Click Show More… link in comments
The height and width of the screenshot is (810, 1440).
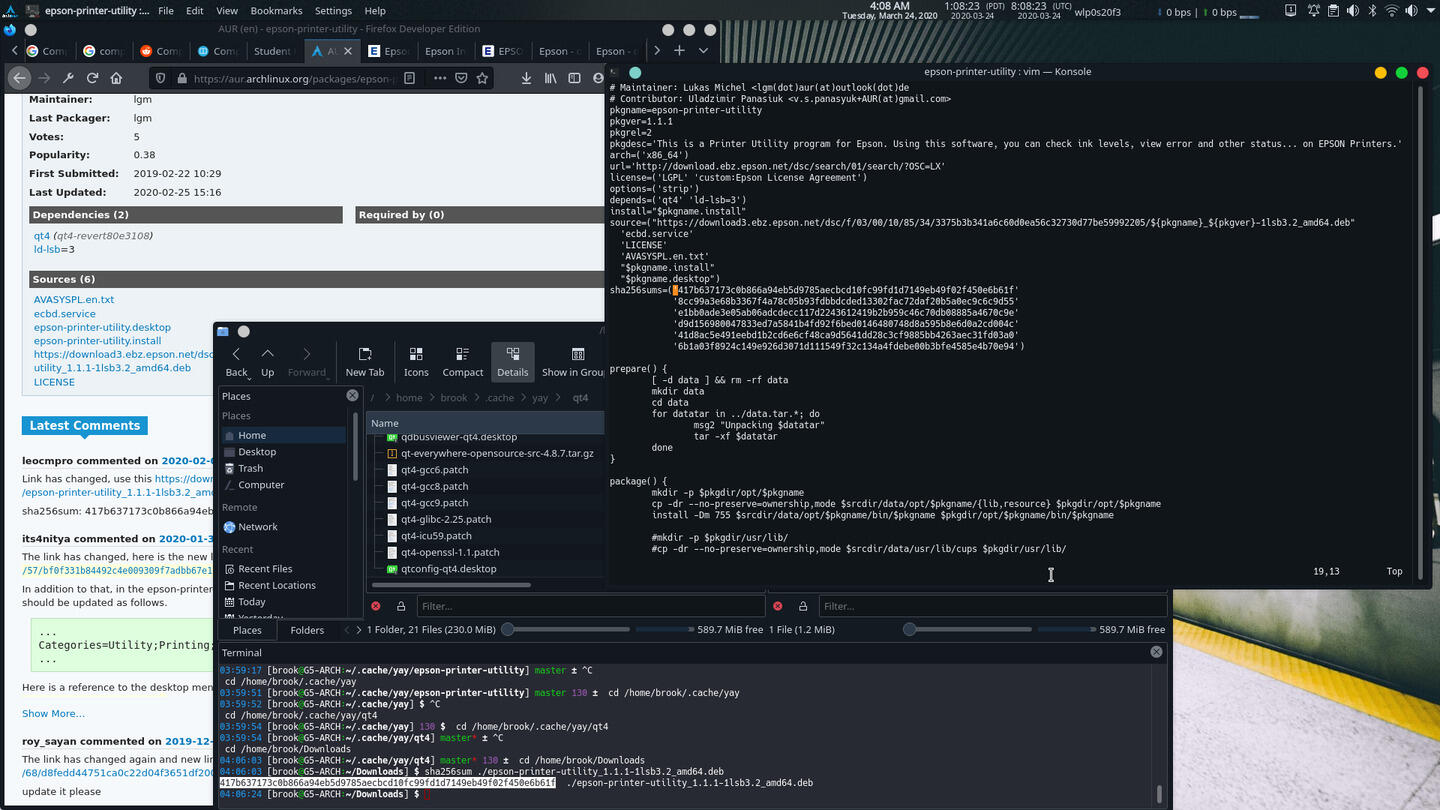[x=53, y=713]
